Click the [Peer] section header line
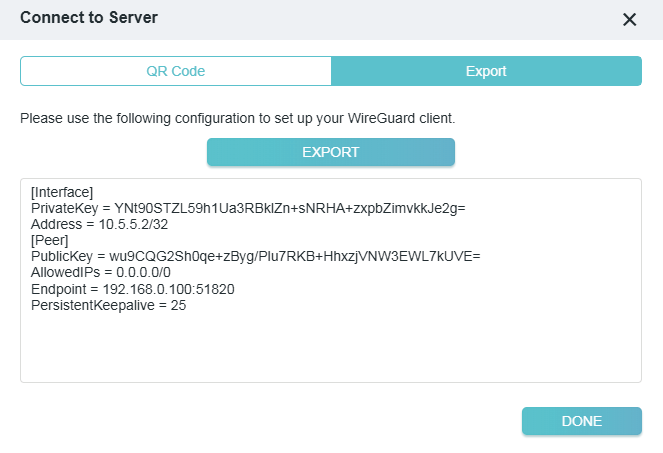 point(51,240)
